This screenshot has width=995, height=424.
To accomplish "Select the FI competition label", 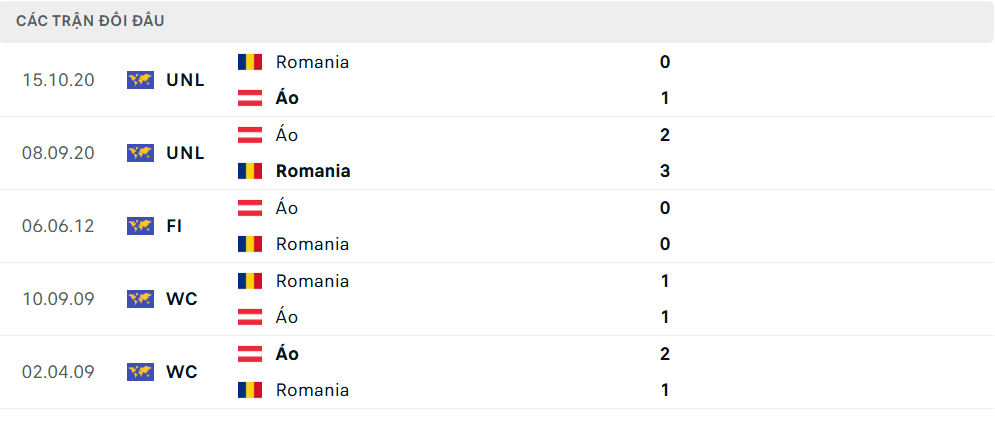I will point(175,226).
